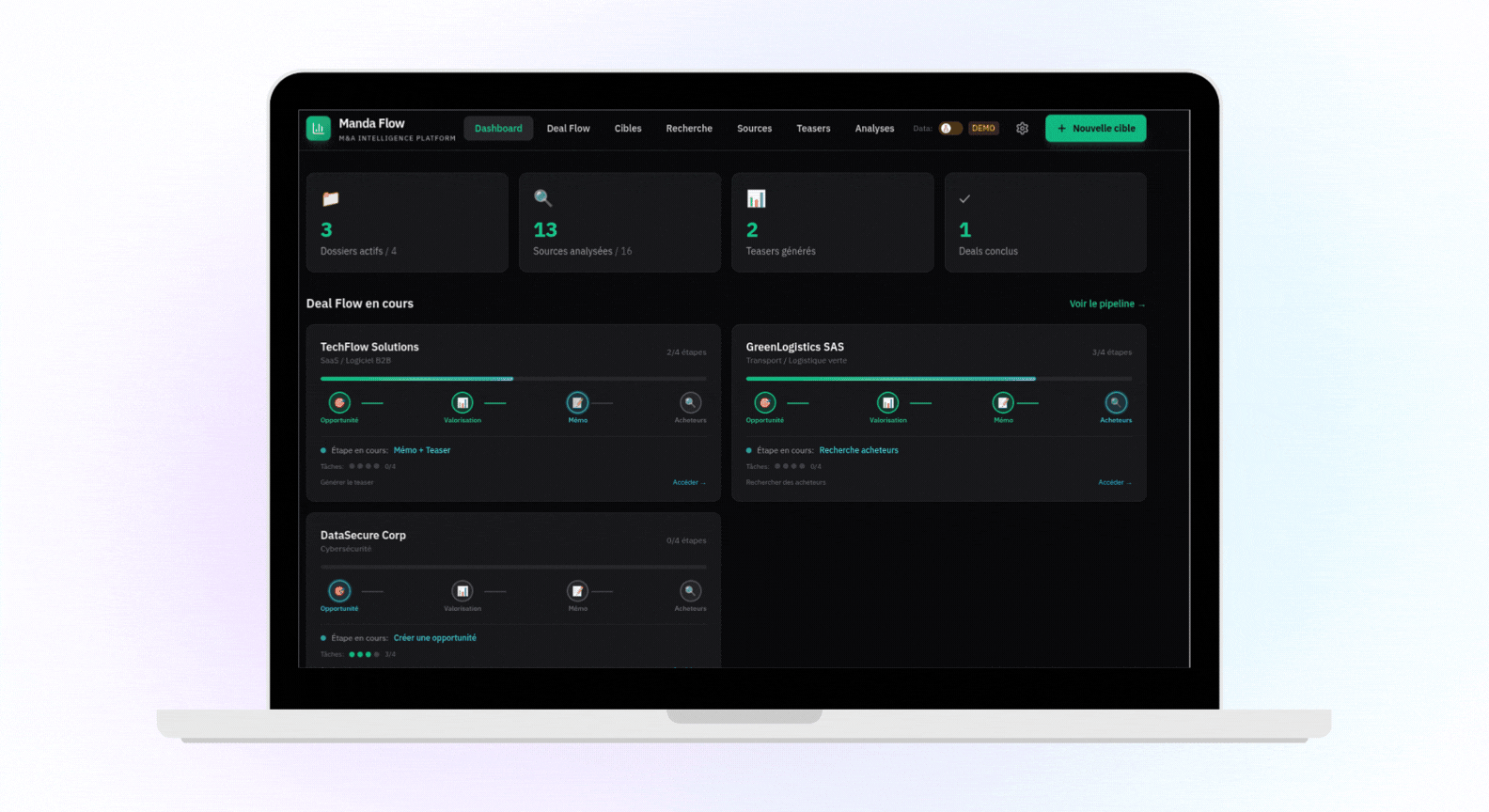1489x812 pixels.
Task: Open the Sources tab
Action: pyautogui.click(x=754, y=129)
